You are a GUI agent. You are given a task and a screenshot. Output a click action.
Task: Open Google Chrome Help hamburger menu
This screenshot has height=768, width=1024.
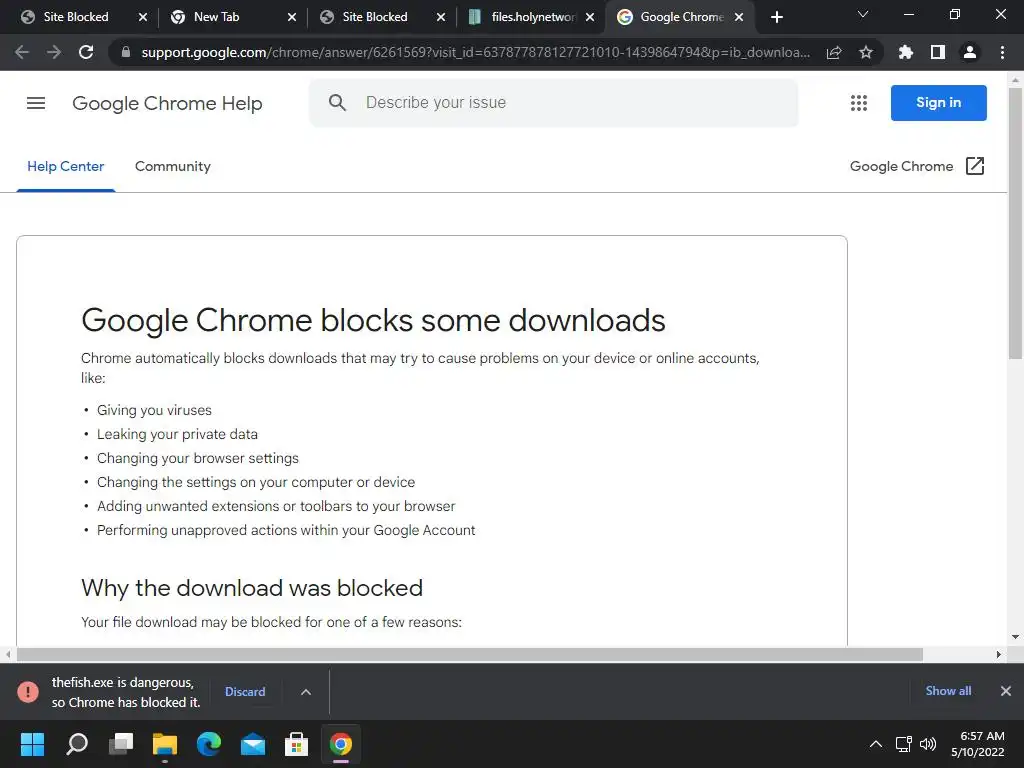tap(36, 103)
